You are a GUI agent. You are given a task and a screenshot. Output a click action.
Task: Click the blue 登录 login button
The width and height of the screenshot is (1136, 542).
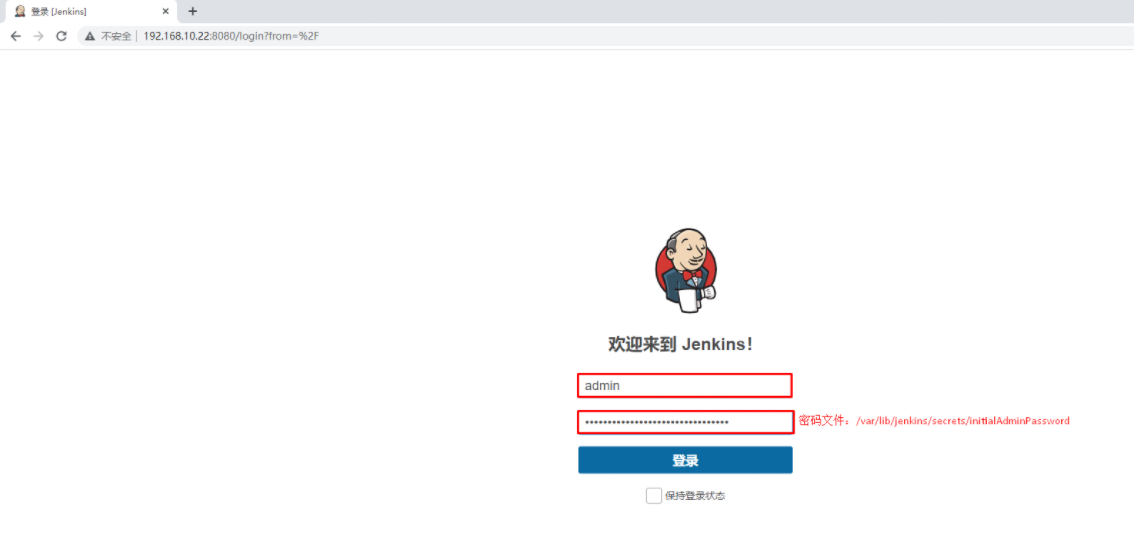[x=685, y=460]
